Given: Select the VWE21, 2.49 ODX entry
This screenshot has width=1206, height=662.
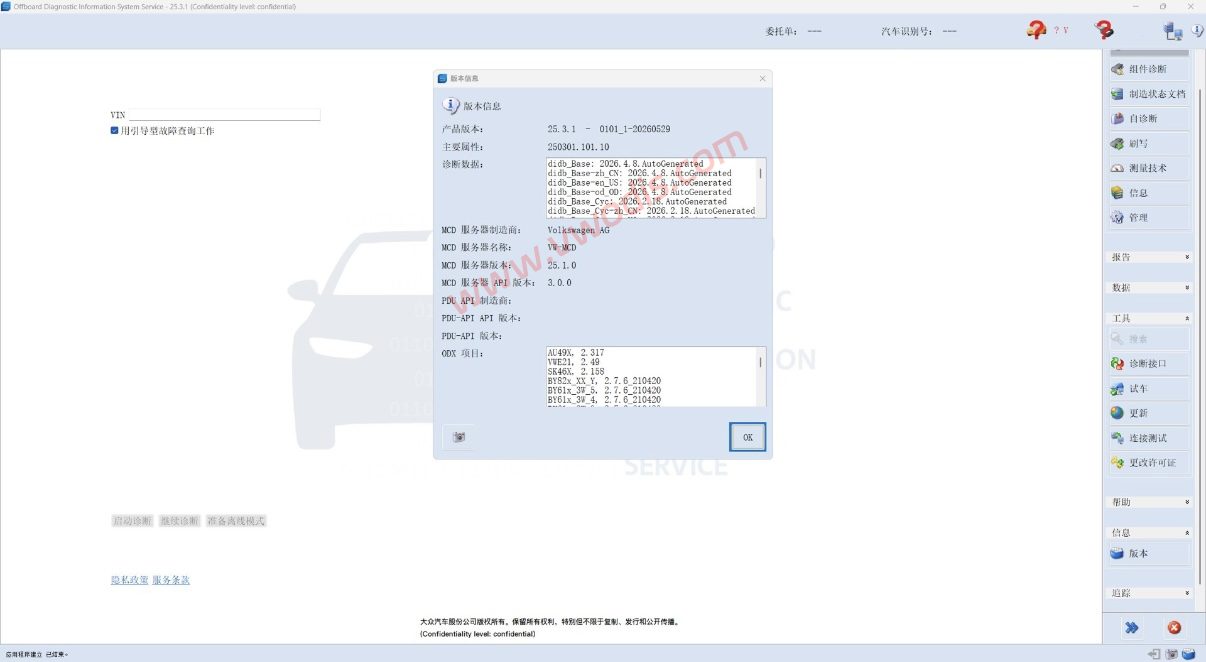Looking at the screenshot, I should point(574,362).
